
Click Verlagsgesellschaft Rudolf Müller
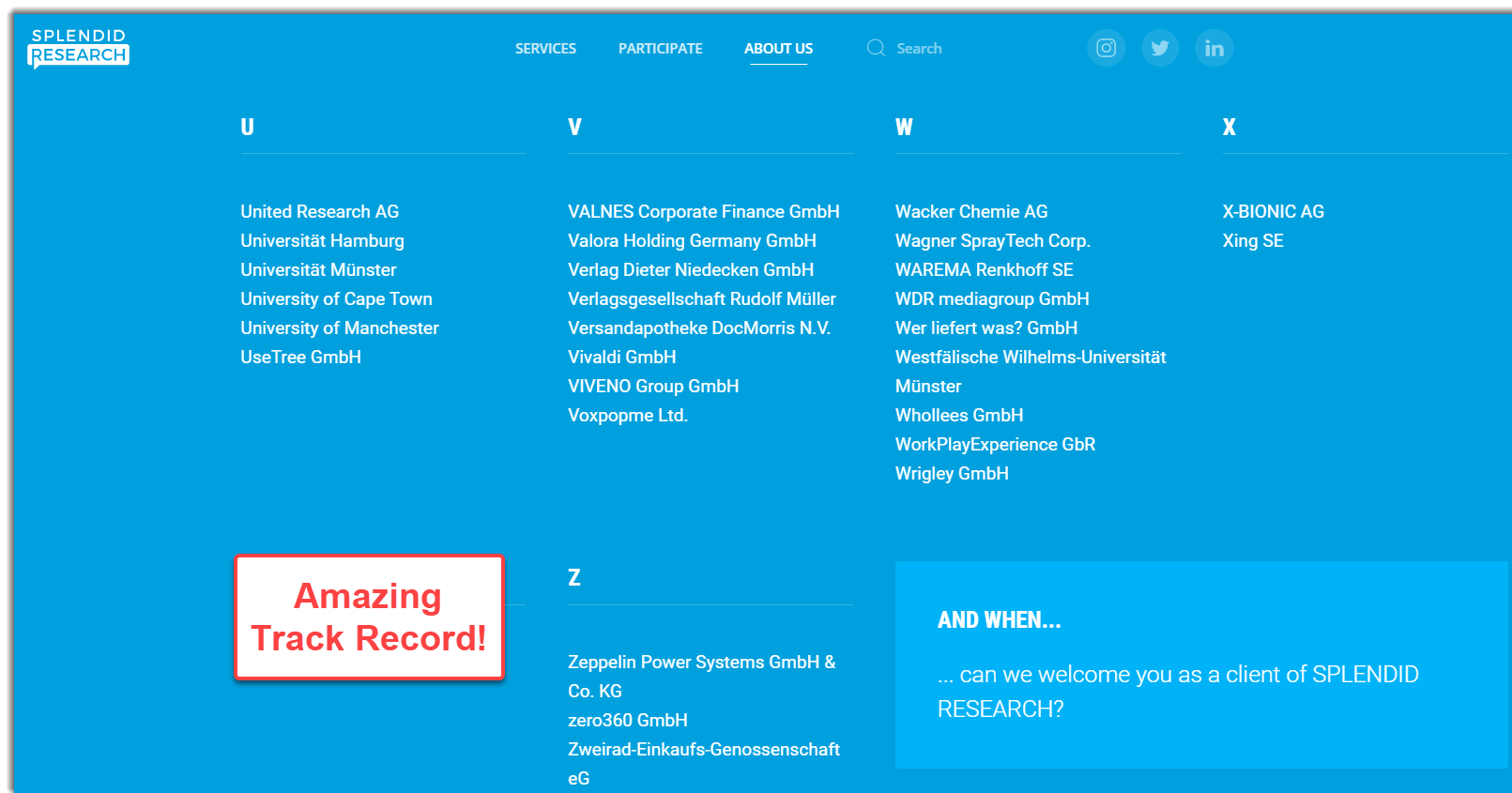coord(701,299)
